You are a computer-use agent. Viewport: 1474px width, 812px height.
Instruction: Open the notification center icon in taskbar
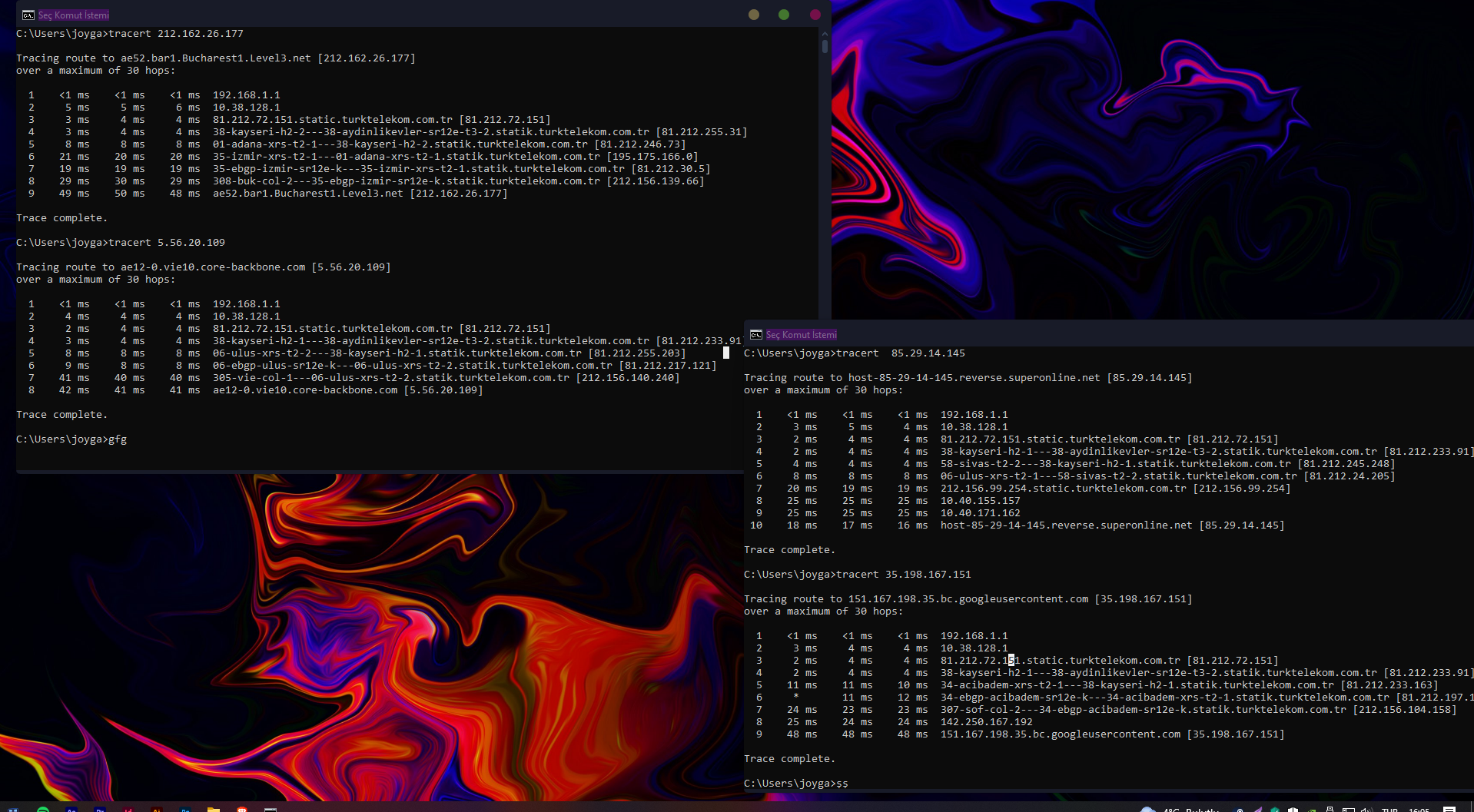pyautogui.click(x=1449, y=809)
